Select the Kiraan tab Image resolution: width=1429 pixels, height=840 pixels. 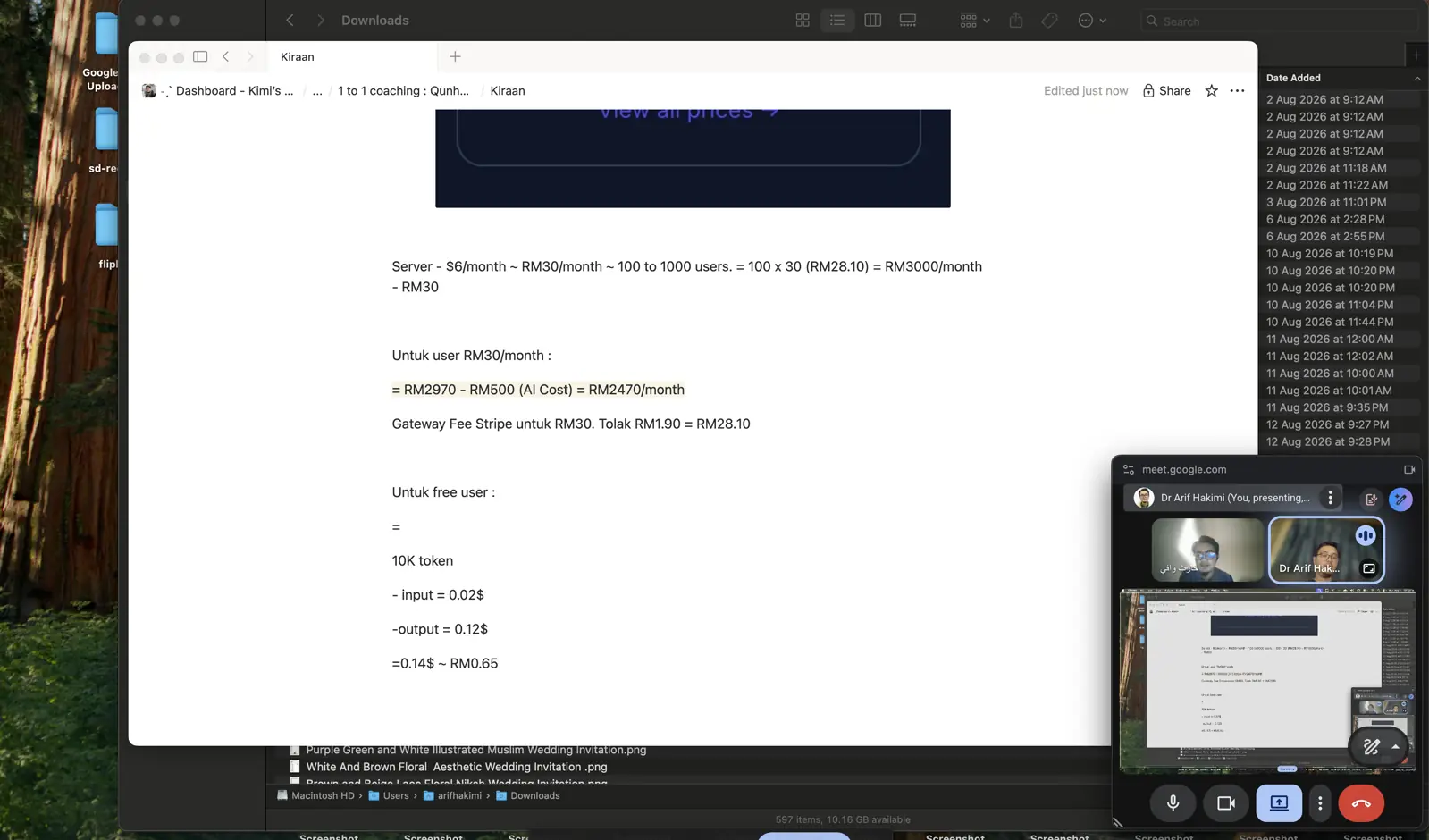point(297,56)
